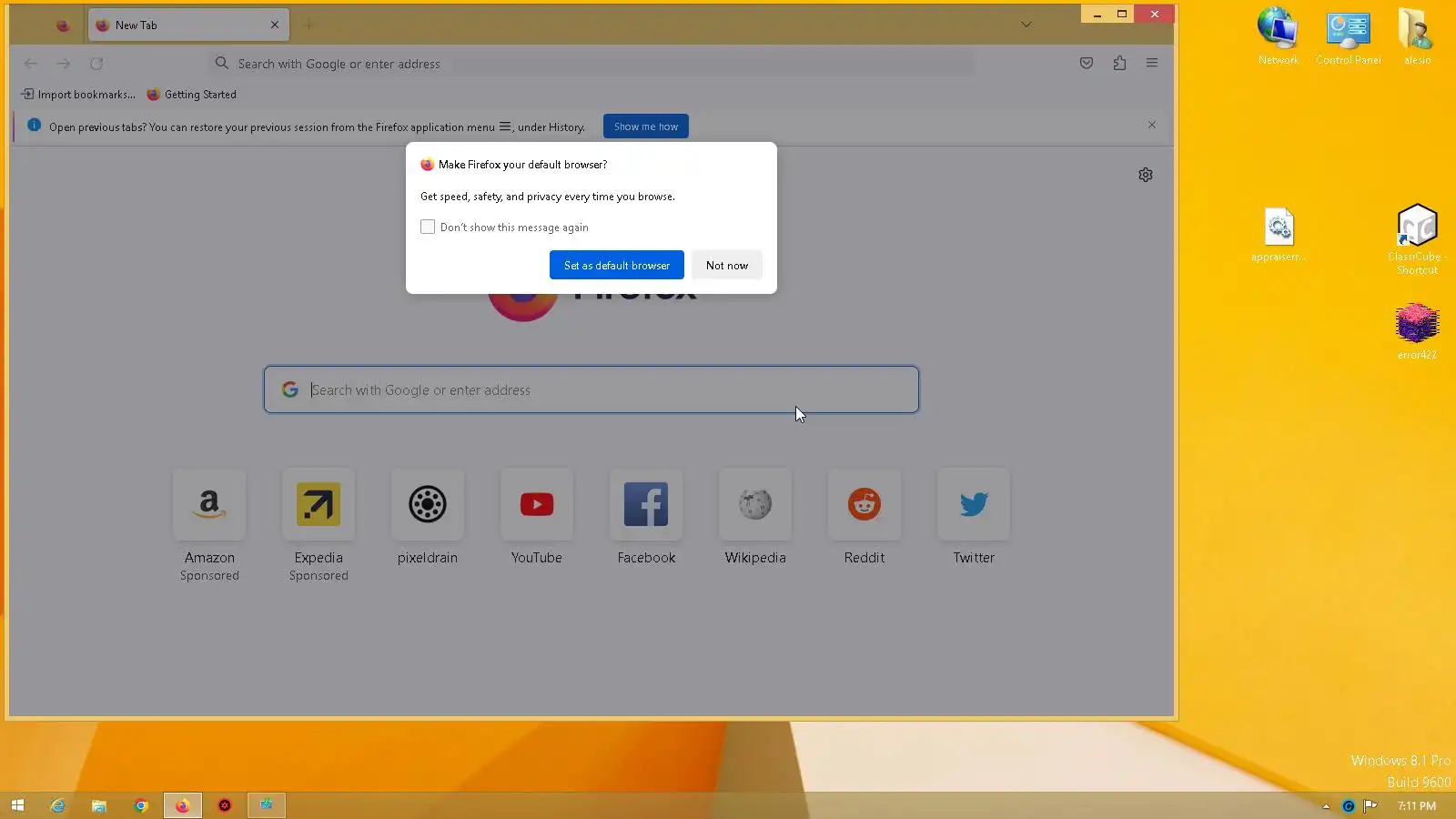Open Action Center flag in tray
The image size is (1456, 819).
(1370, 805)
